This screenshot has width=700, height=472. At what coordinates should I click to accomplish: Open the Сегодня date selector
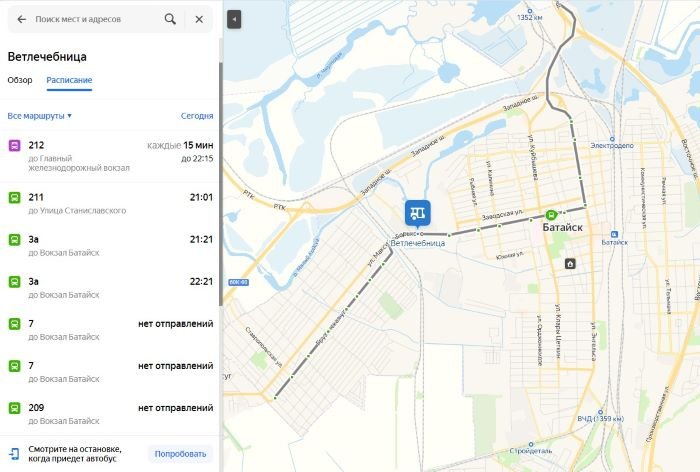tap(197, 116)
